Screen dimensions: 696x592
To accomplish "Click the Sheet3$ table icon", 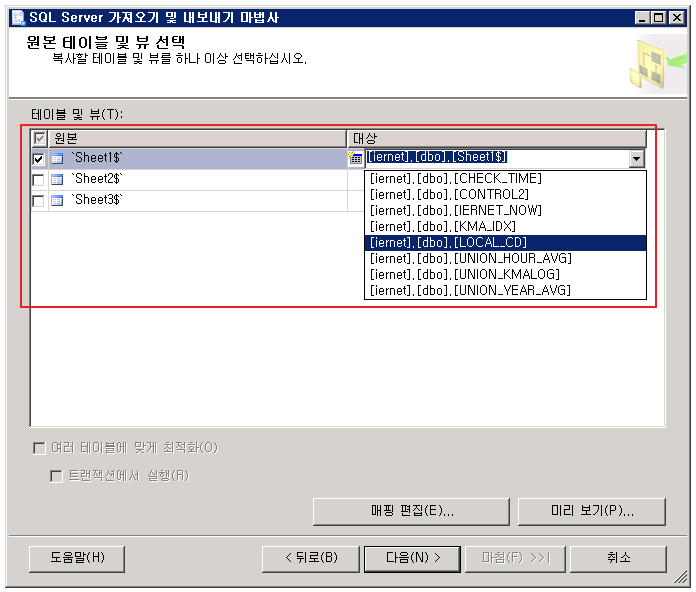I will pyautogui.click(x=57, y=201).
